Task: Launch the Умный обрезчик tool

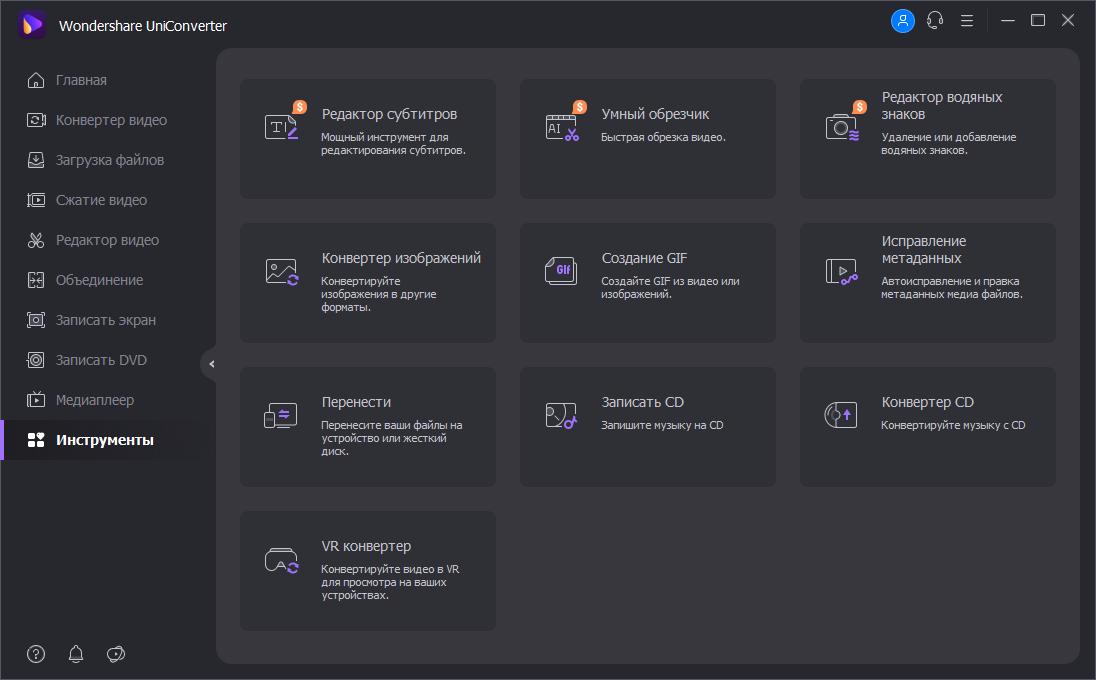Action: 648,138
